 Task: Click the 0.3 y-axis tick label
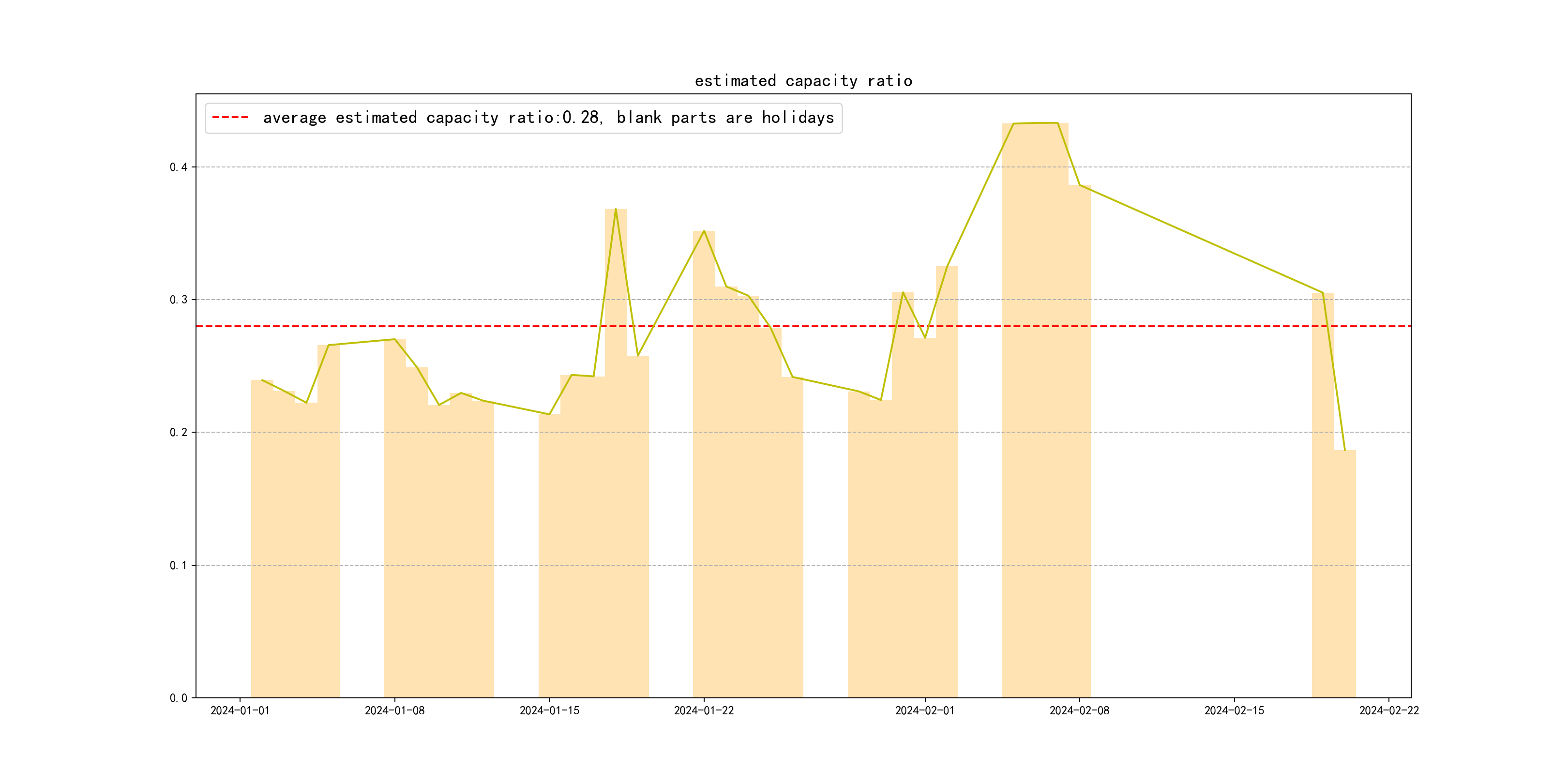[x=179, y=300]
